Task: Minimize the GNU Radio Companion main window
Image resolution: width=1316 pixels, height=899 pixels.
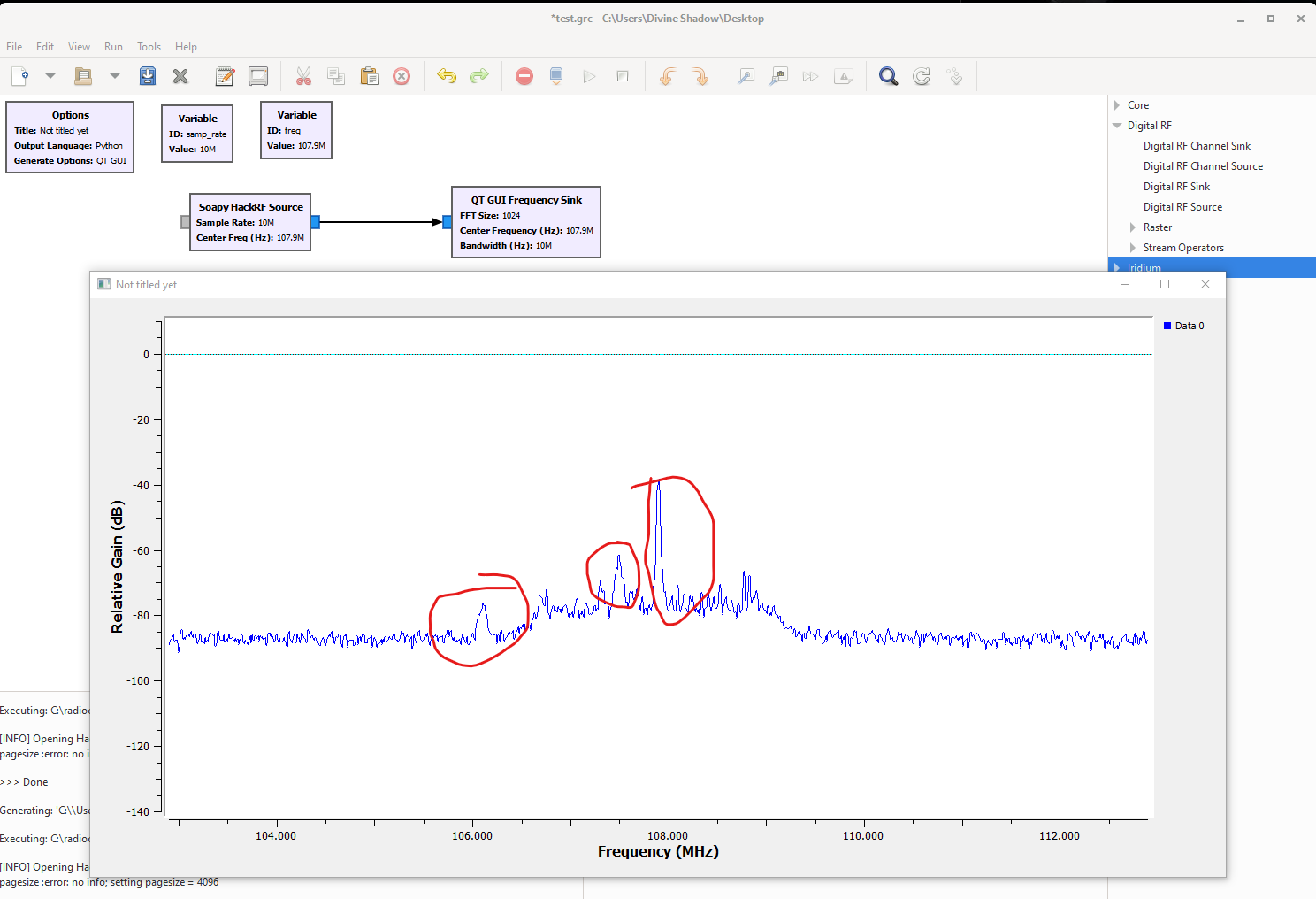Action: [x=1241, y=19]
